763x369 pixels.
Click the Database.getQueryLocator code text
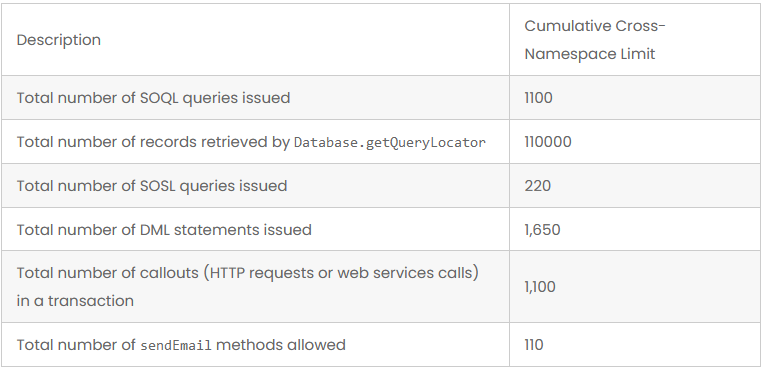pos(390,142)
